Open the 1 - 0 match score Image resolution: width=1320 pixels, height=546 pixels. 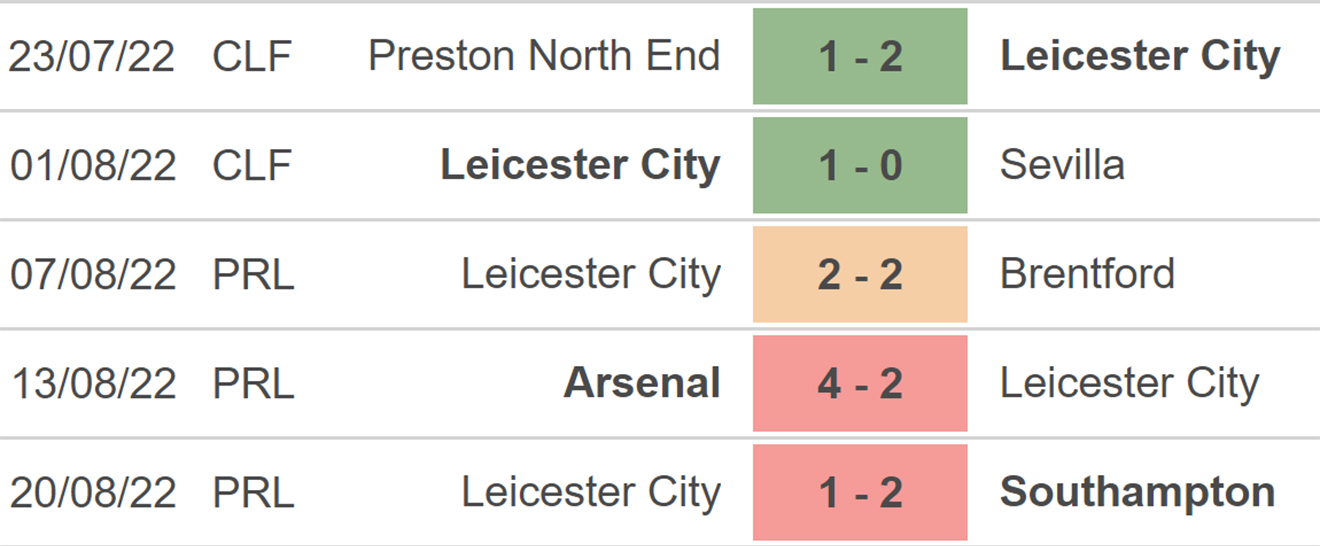pos(860,165)
